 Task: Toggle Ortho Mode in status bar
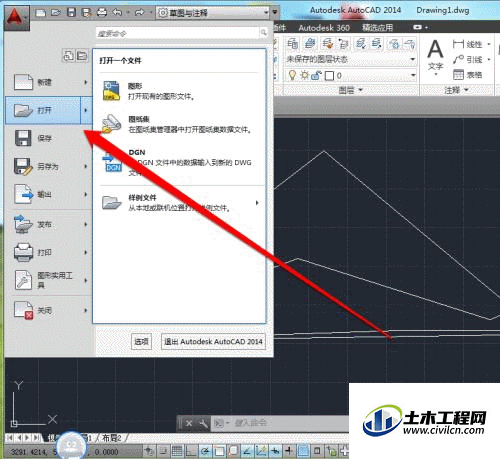coord(191,451)
